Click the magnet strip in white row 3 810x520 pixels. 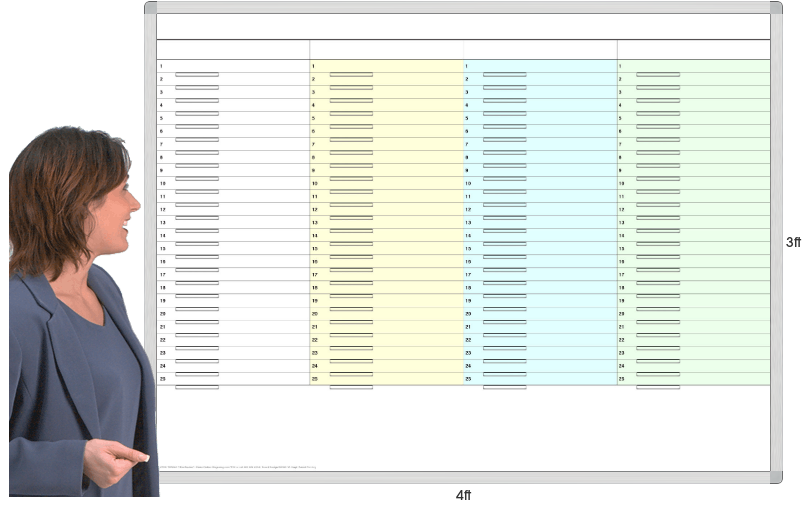click(x=197, y=100)
